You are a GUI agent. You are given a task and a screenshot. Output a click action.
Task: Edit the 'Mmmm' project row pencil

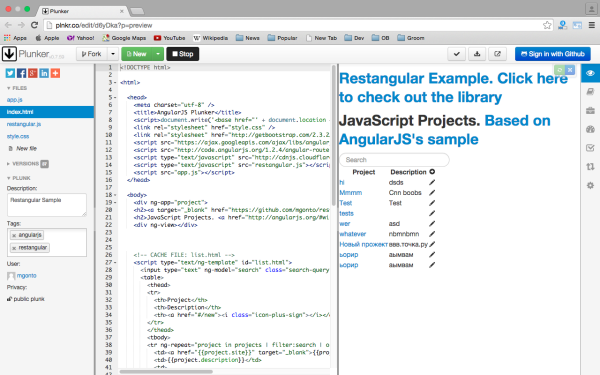[x=432, y=193]
